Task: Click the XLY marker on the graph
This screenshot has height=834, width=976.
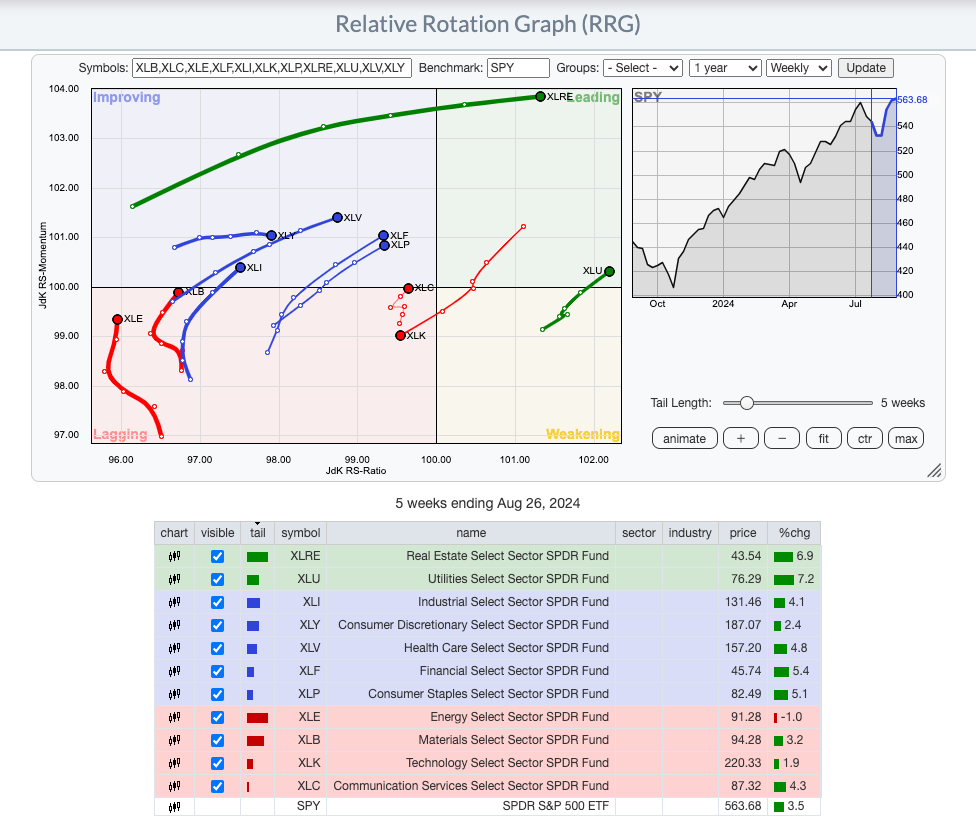Action: [x=271, y=235]
